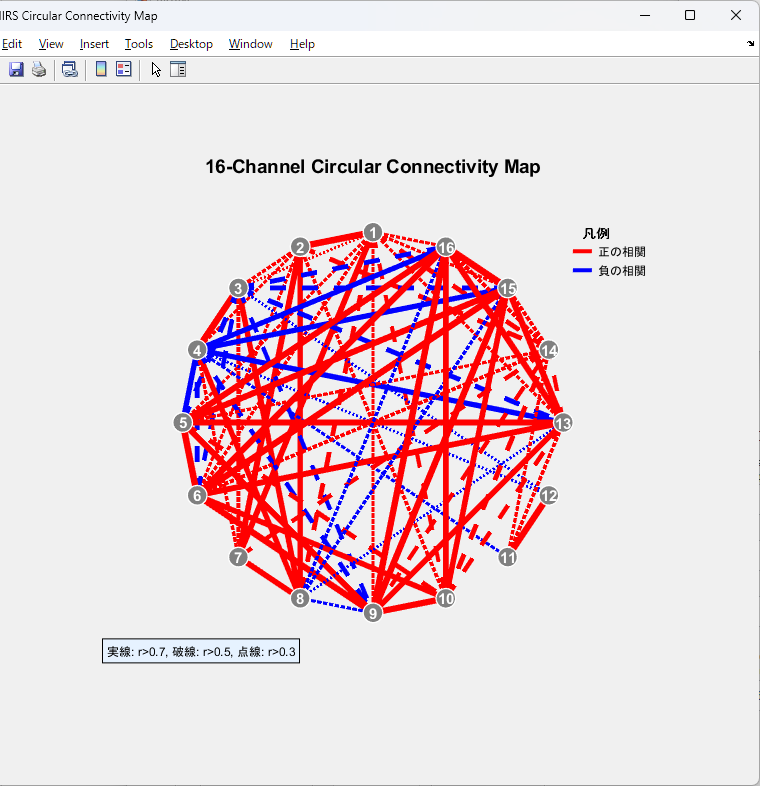This screenshot has height=786, width=760.
Task: Open the View menu
Action: (x=51, y=44)
